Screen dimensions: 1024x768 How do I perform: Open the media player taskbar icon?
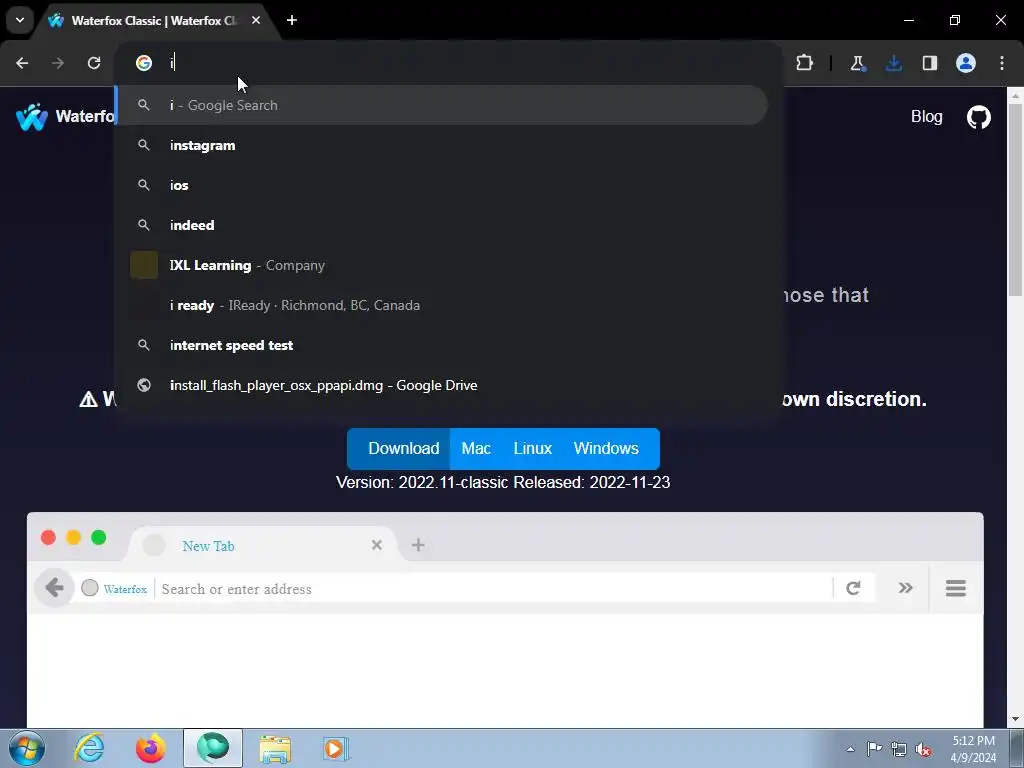tap(336, 748)
